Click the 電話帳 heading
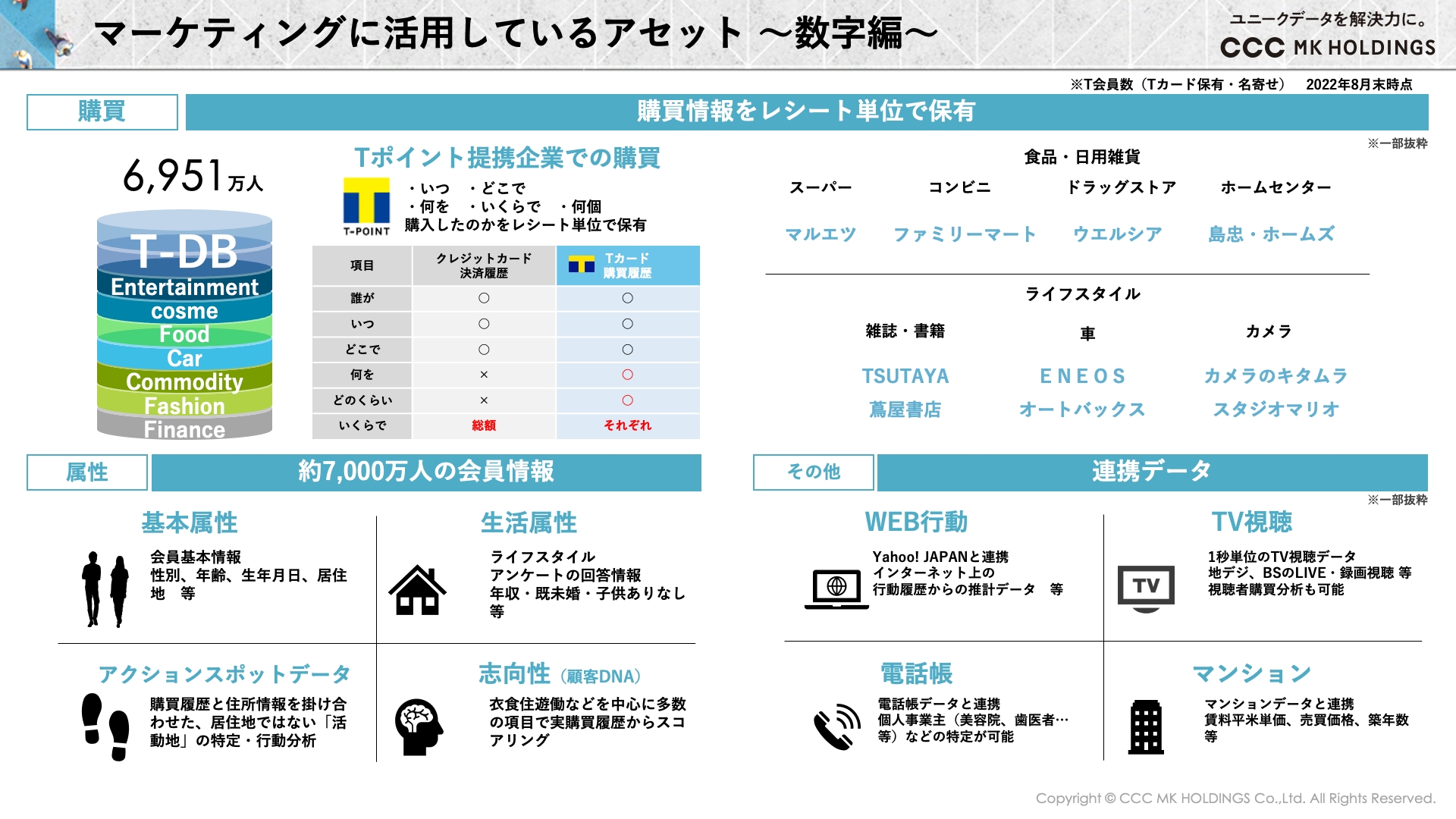The image size is (1456, 819). (917, 673)
